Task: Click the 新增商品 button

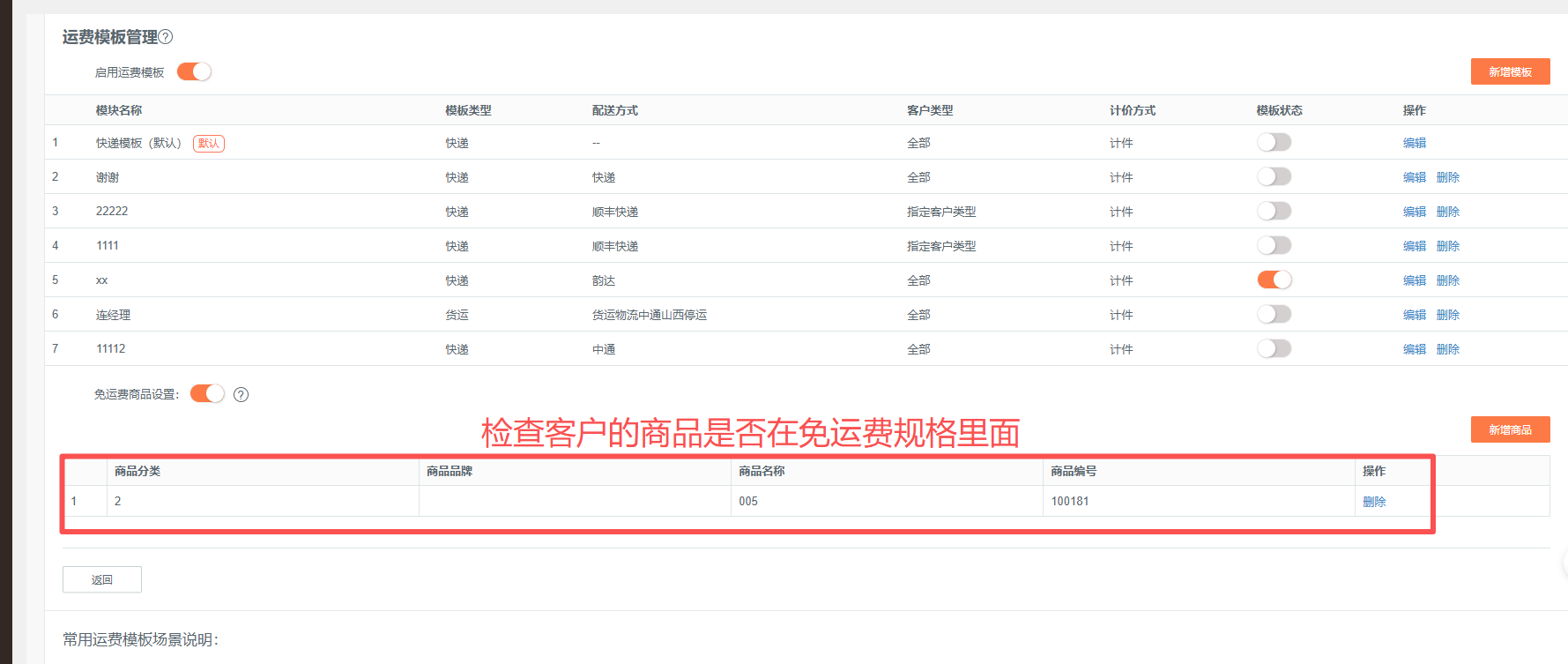Action: [1510, 429]
